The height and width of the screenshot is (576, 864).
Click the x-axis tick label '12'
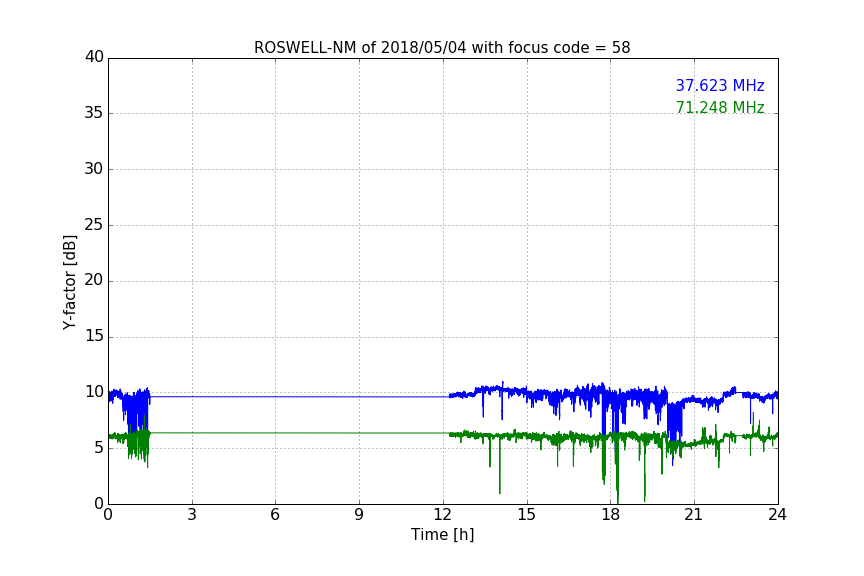point(443,515)
